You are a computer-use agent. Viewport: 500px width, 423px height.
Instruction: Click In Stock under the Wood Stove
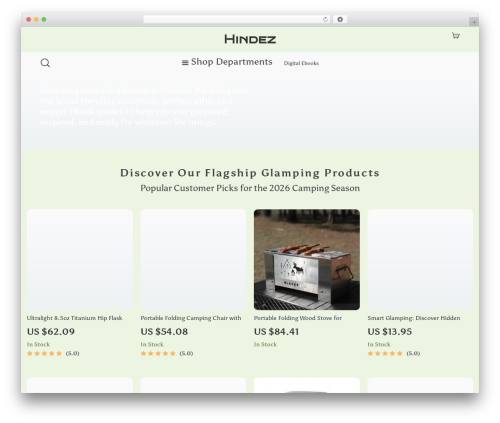(x=265, y=344)
